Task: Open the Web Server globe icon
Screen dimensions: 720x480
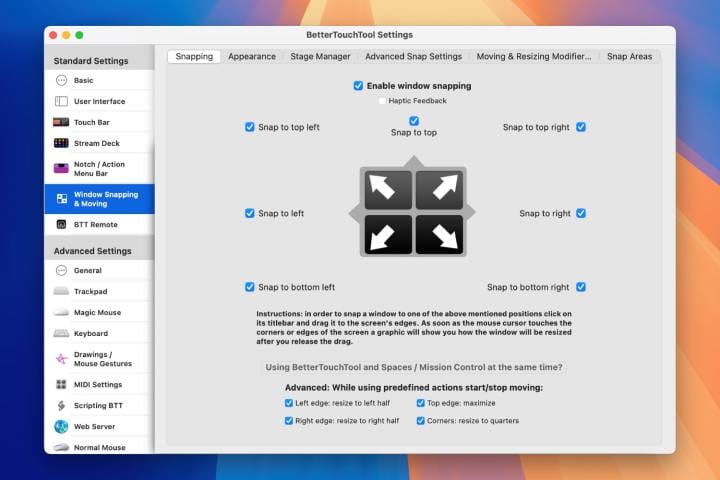Action: [x=61, y=426]
